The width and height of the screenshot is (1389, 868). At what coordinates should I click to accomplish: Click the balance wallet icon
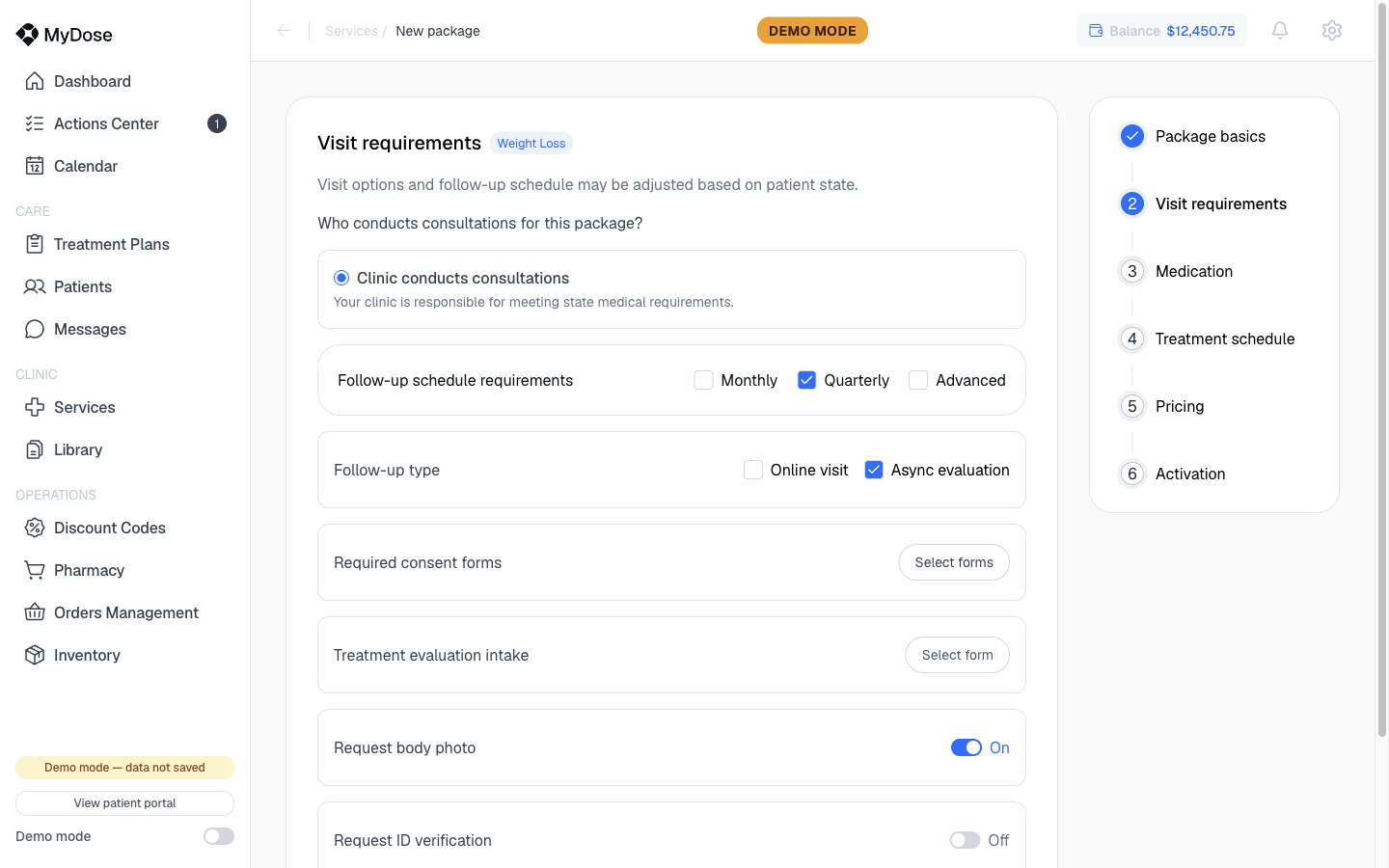point(1096,31)
